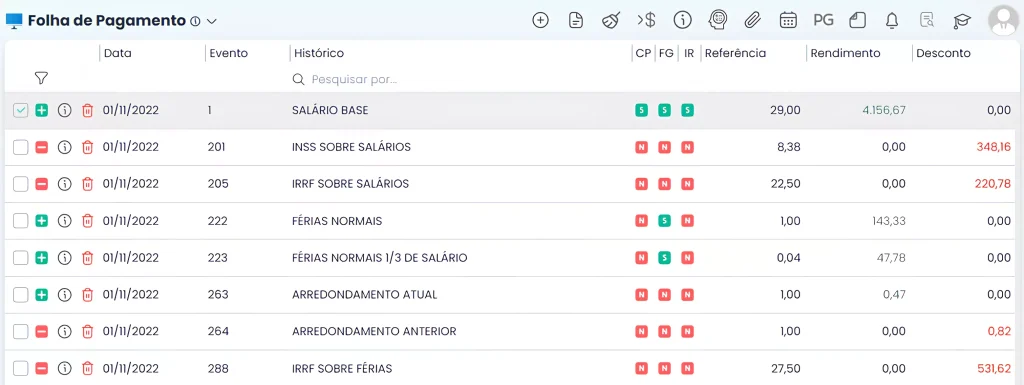Click evento number 263

[218, 295]
